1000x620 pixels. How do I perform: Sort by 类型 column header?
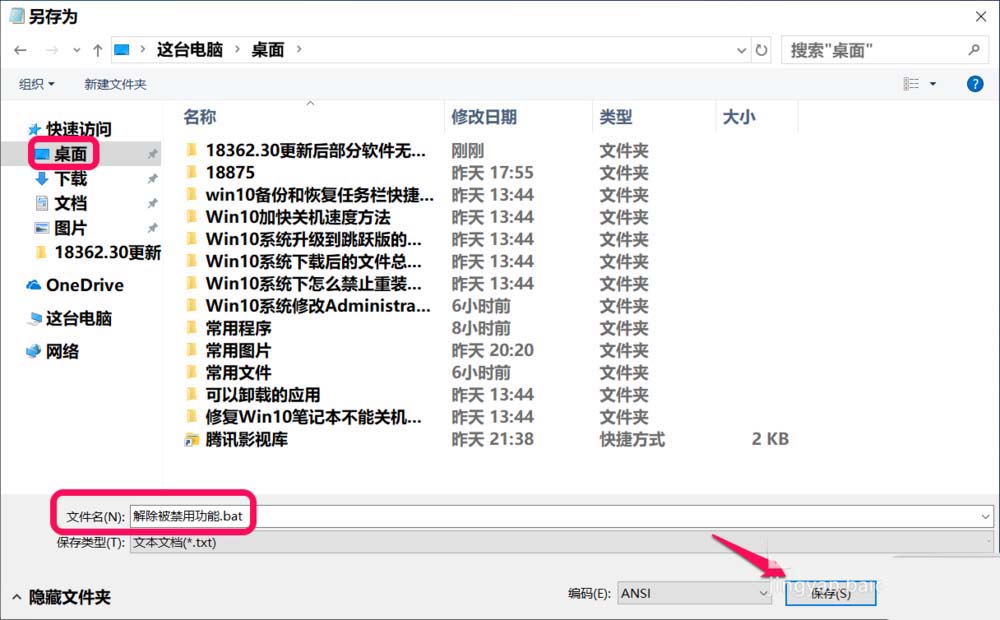coord(615,117)
